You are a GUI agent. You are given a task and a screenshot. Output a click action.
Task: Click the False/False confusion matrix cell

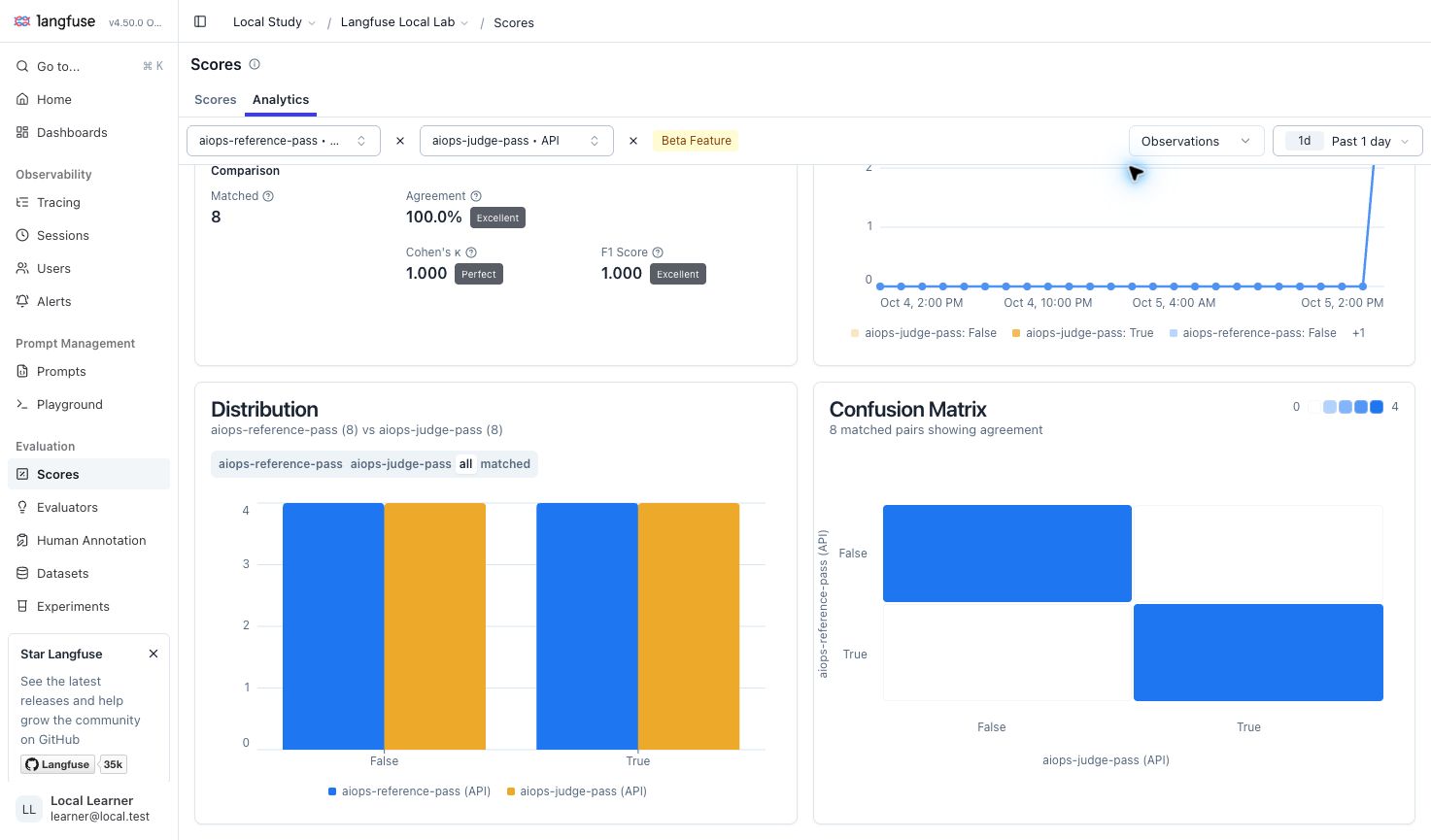click(1007, 554)
